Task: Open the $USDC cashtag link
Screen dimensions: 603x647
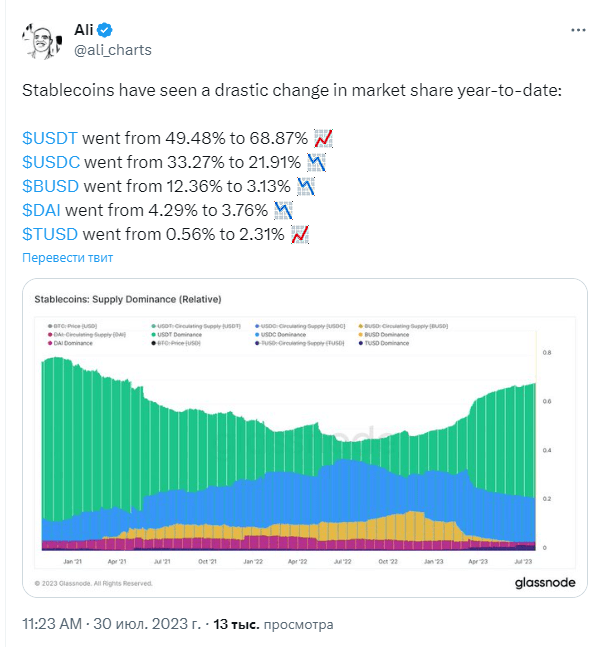Action: coord(51,162)
